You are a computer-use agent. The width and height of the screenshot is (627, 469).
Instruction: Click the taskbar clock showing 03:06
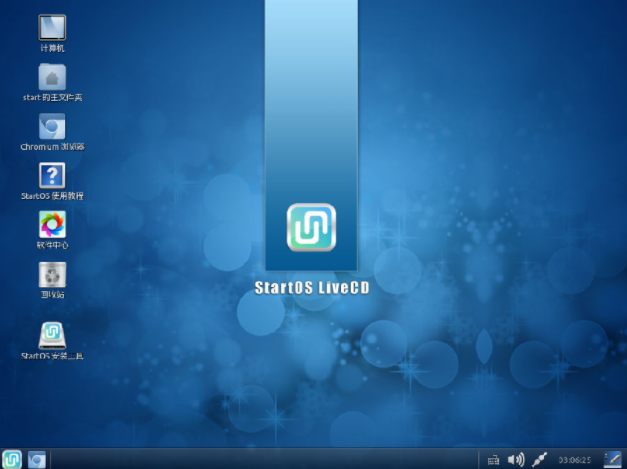[574, 460]
